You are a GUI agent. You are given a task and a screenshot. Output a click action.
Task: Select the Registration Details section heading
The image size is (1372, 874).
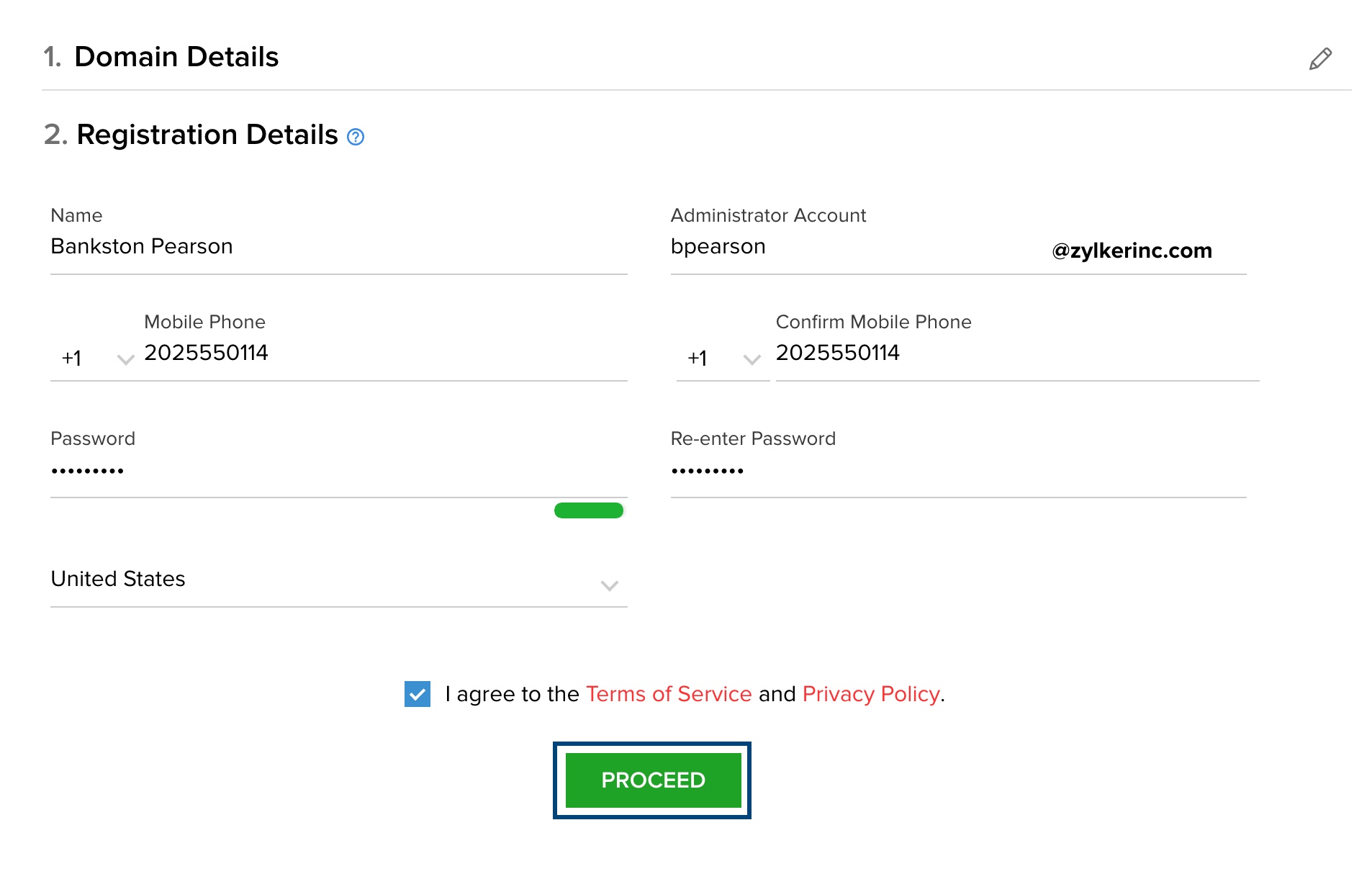[207, 135]
